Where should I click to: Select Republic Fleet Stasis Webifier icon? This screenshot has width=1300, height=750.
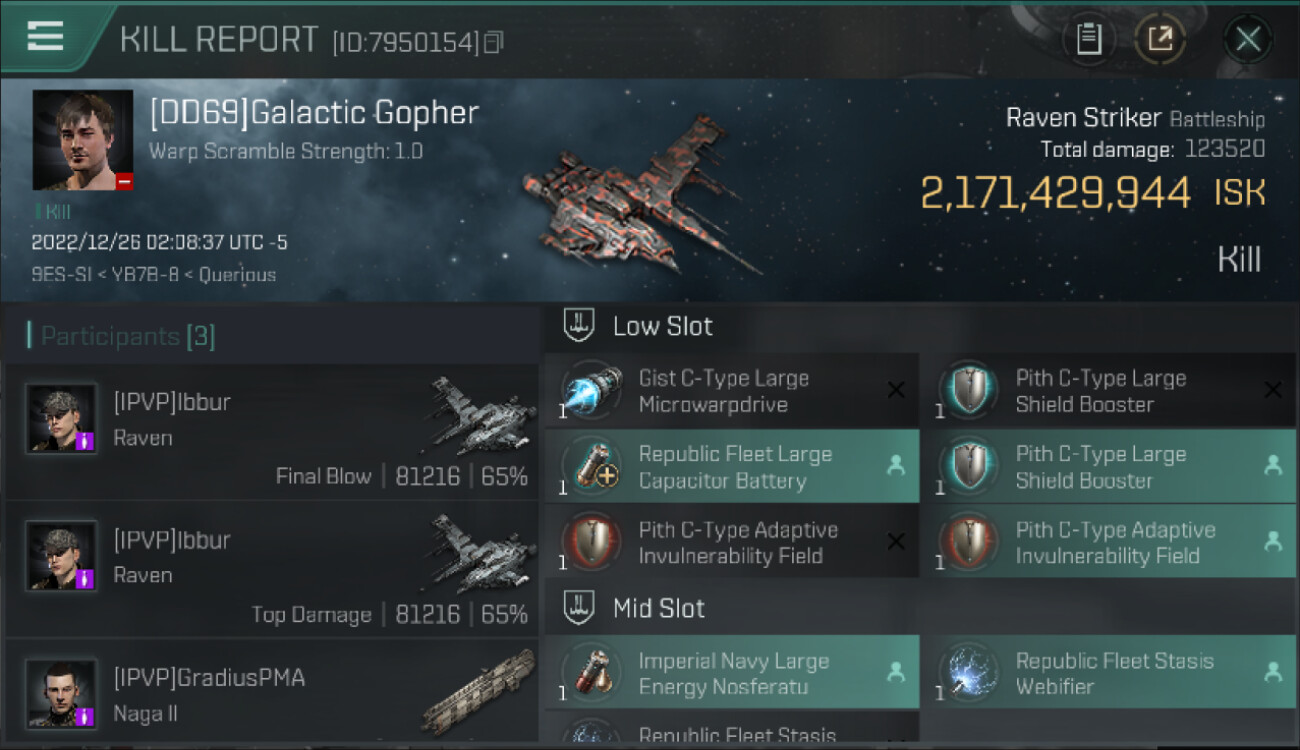(968, 673)
